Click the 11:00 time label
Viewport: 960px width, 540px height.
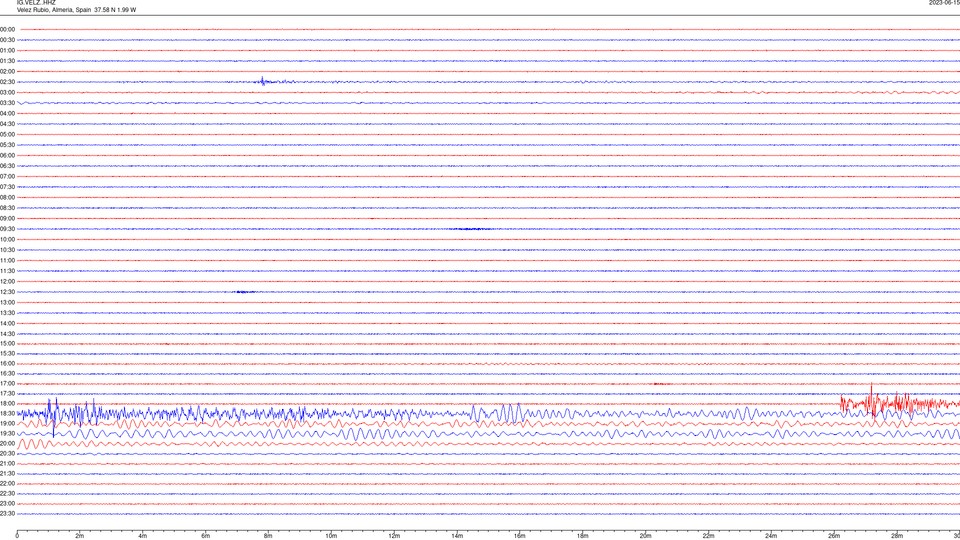coord(7,261)
